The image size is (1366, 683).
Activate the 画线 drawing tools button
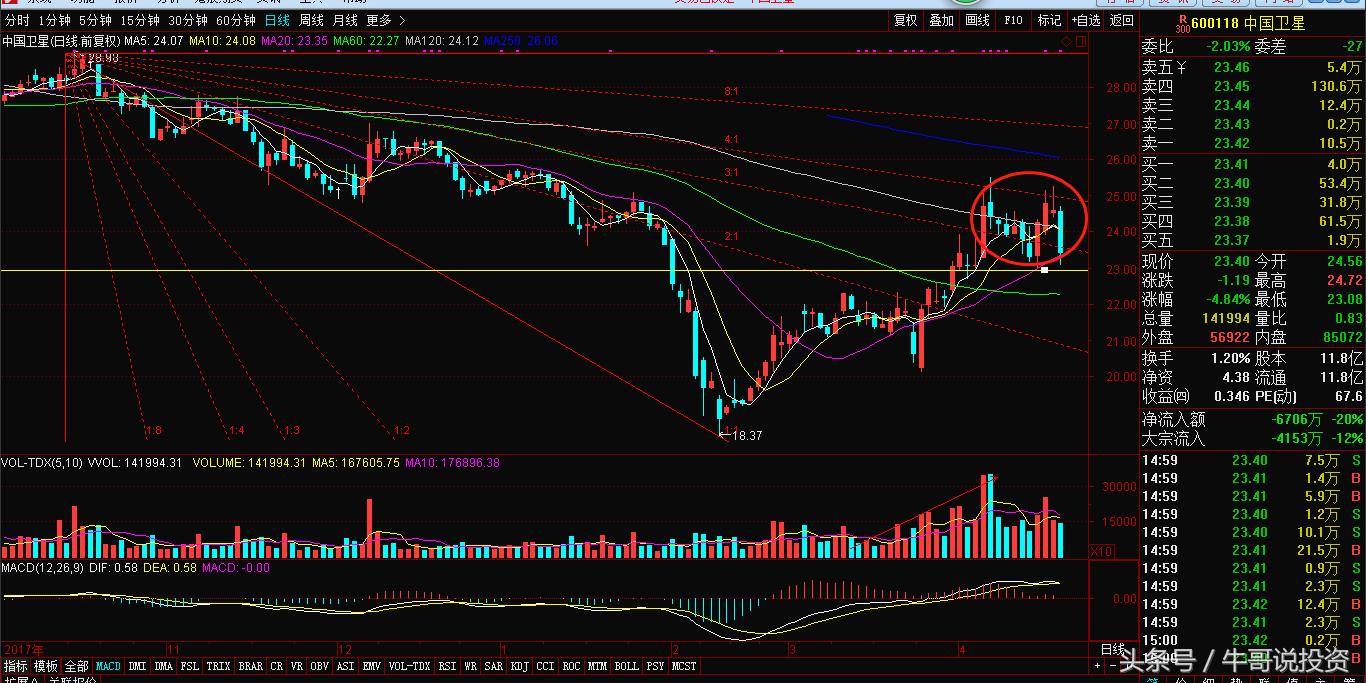point(977,21)
